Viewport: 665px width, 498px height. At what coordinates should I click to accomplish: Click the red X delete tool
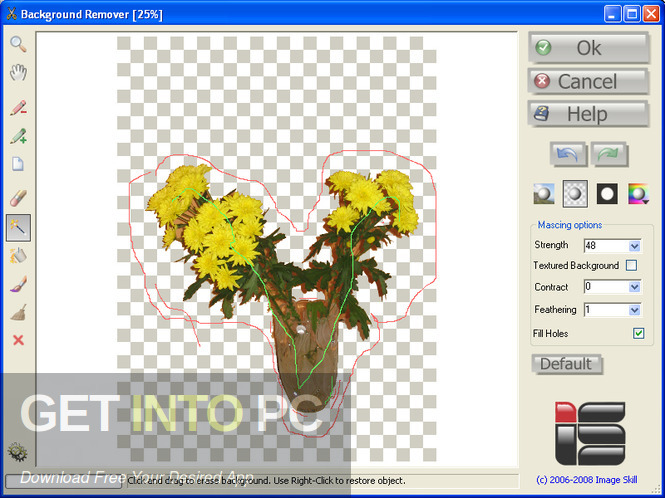click(18, 340)
